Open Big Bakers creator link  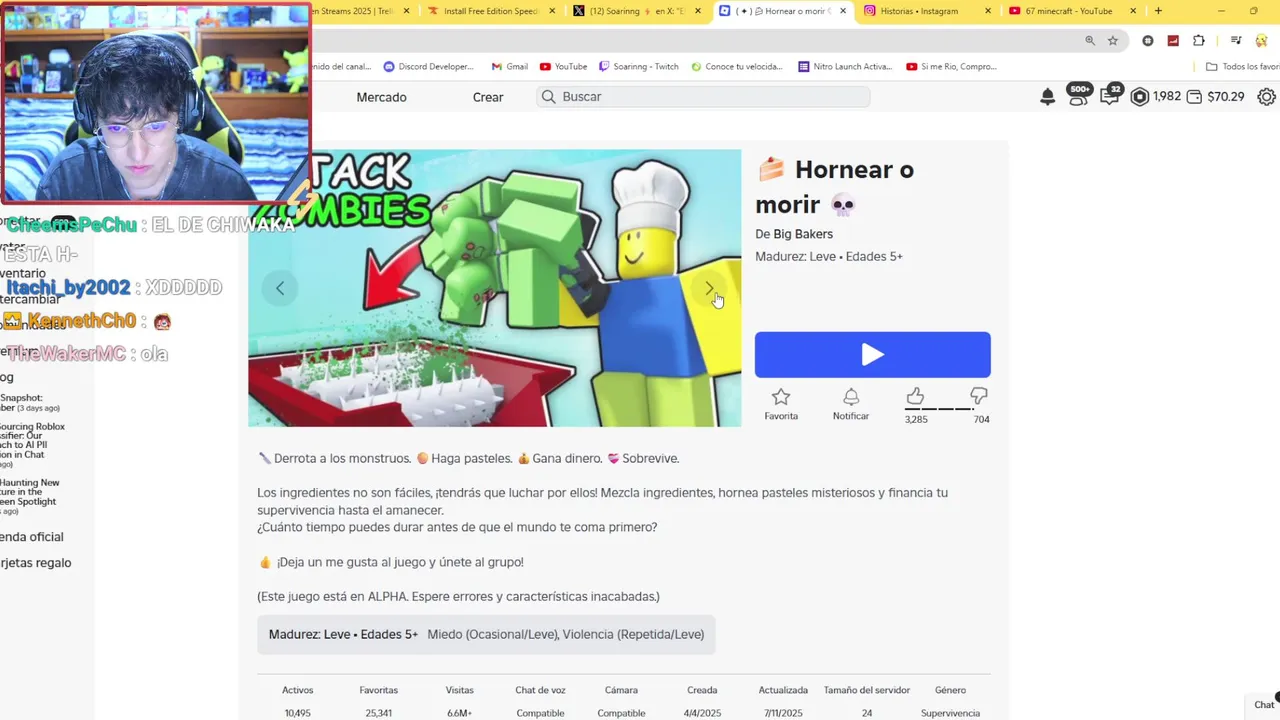tap(803, 234)
